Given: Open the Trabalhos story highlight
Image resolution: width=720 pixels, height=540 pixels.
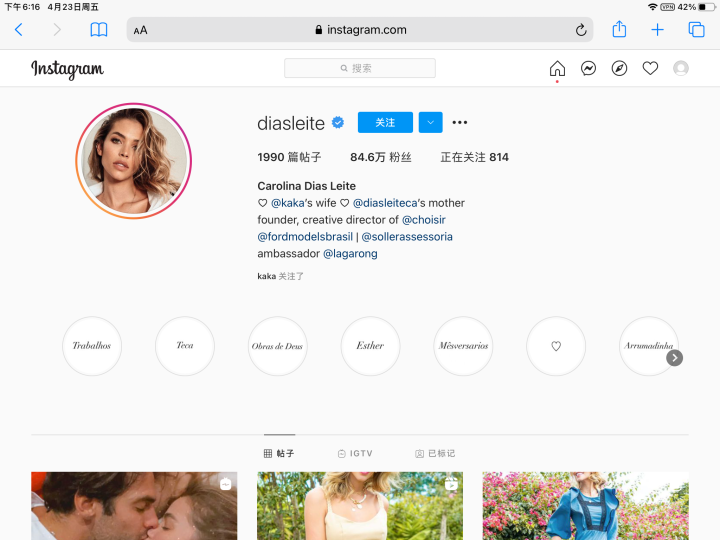Looking at the screenshot, I should (x=92, y=346).
